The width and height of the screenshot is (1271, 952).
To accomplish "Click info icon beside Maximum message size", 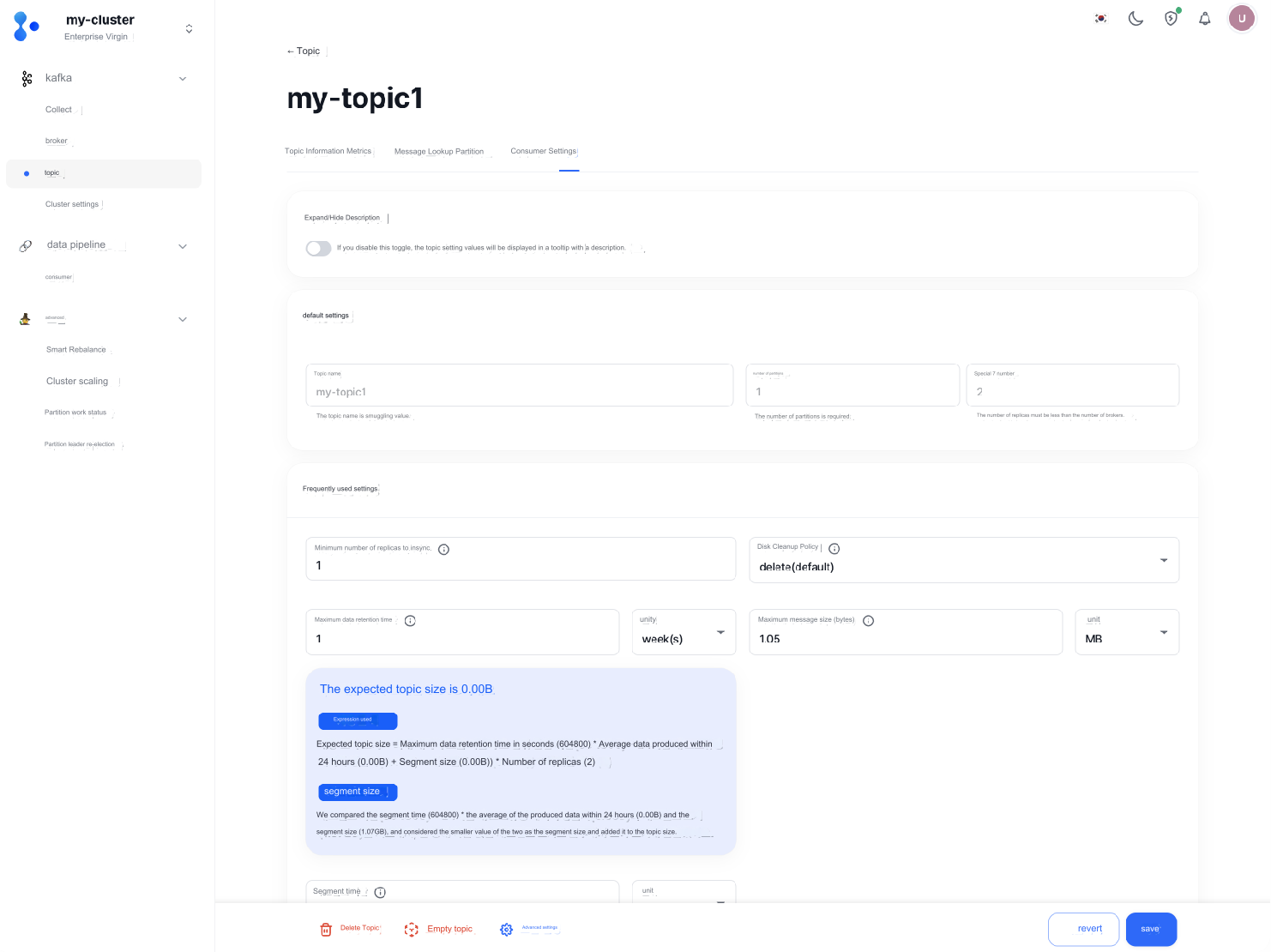I will [x=868, y=621].
